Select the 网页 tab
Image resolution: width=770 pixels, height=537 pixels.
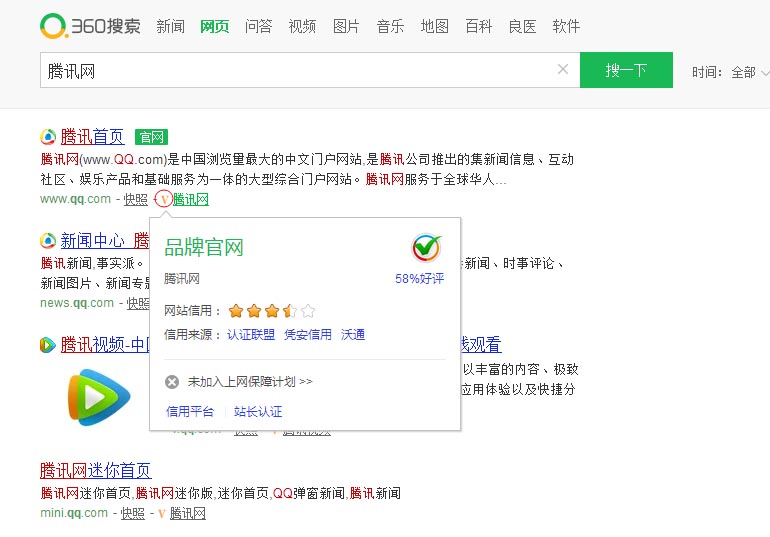[x=215, y=26]
